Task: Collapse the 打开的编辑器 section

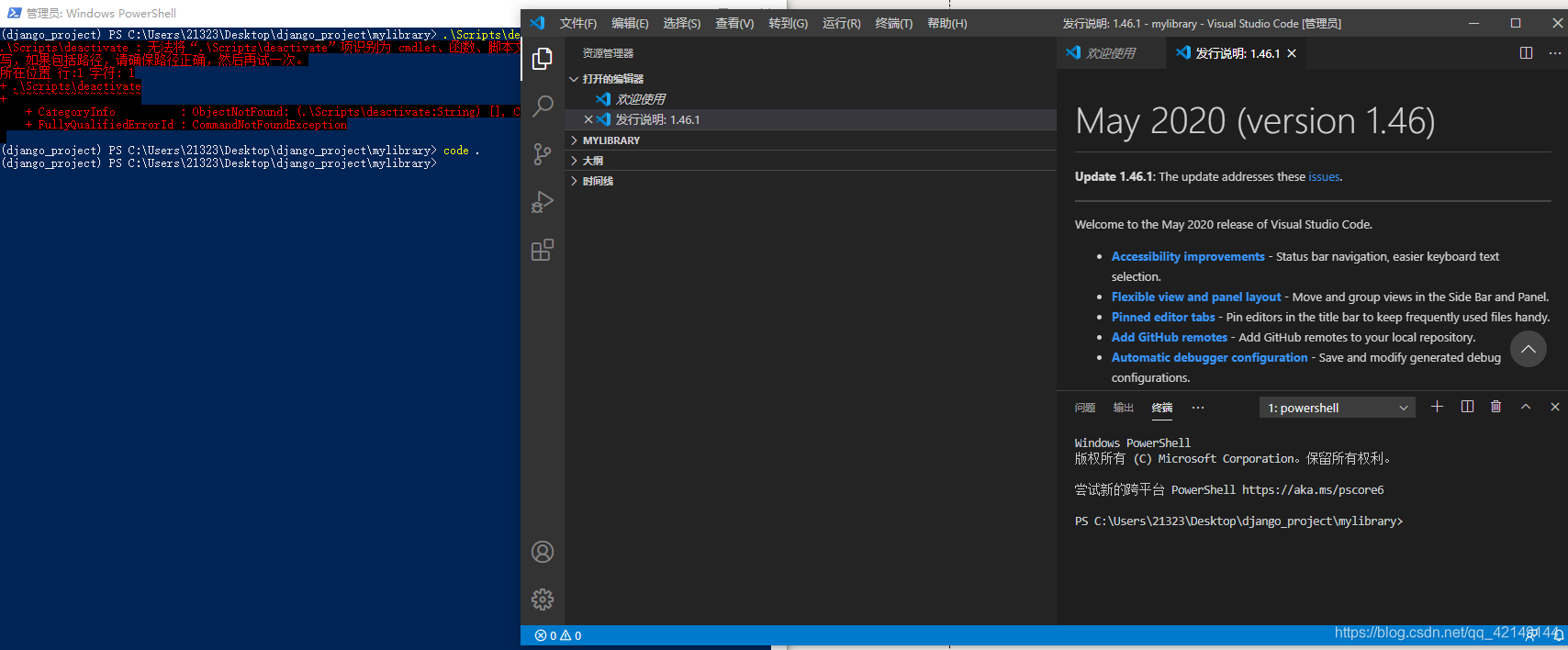Action: [812, 79]
